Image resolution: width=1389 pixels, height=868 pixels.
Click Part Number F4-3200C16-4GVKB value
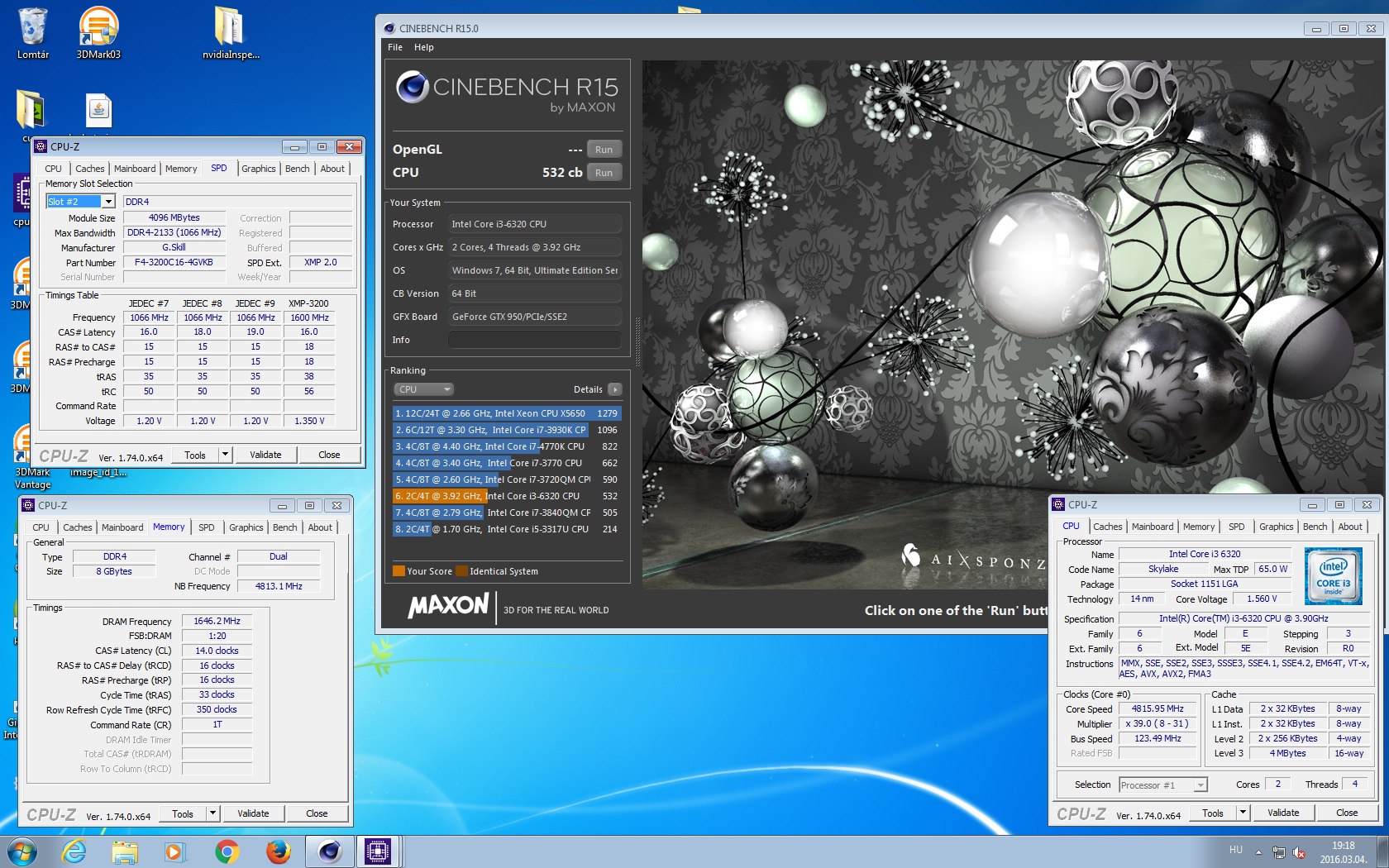(x=174, y=262)
